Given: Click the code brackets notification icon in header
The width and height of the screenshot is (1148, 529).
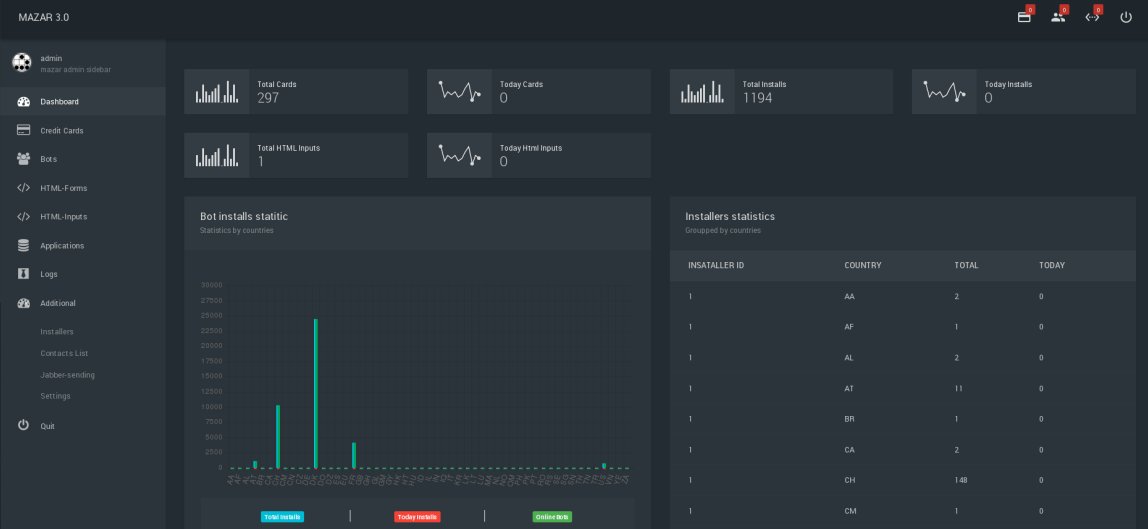Looking at the screenshot, I should tap(1092, 17).
